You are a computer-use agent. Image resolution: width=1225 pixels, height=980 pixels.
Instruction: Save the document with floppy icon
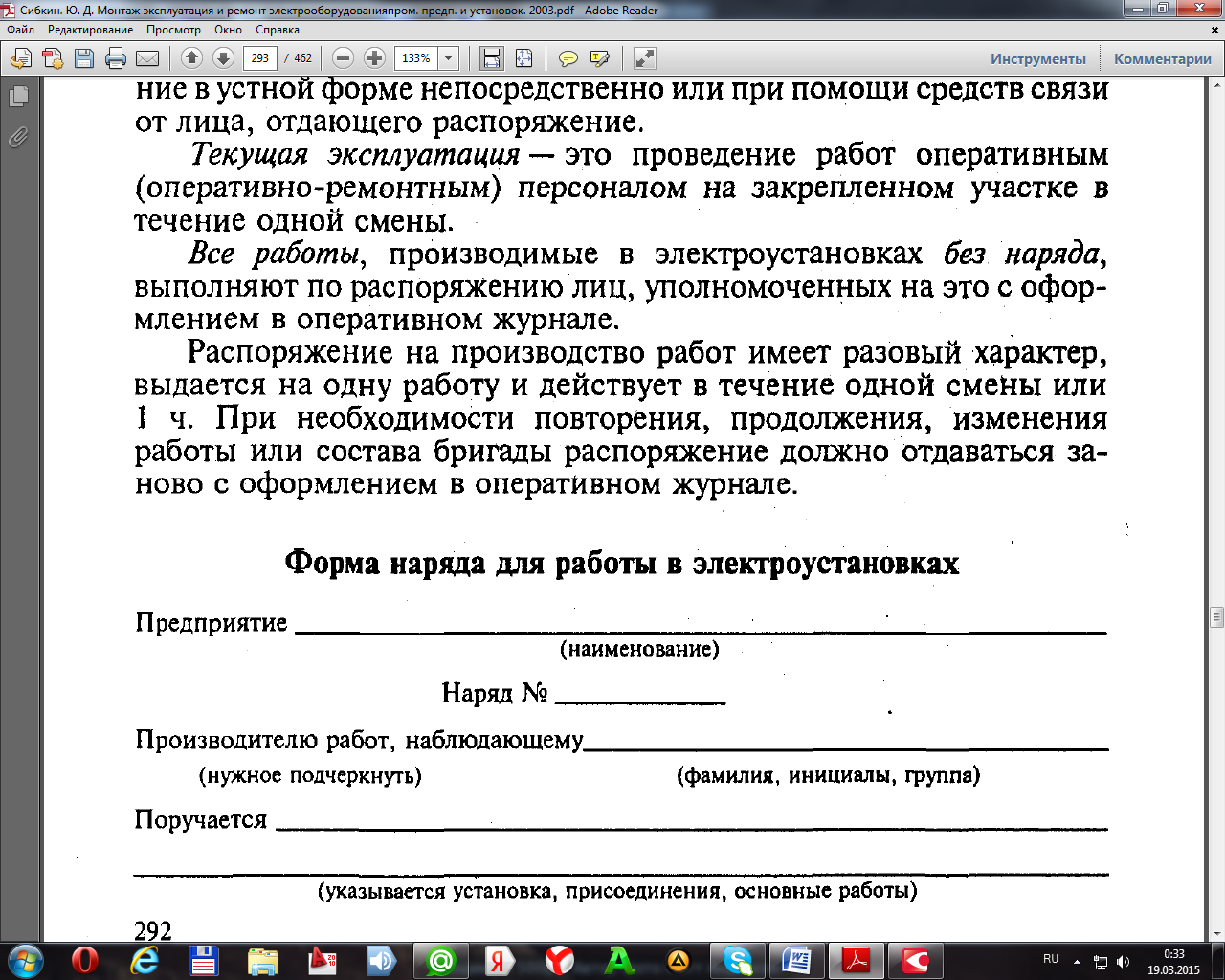(84, 58)
